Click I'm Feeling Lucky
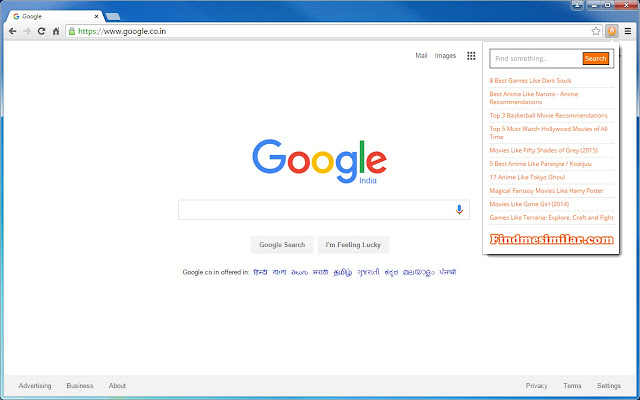This screenshot has height=400, width=640. (353, 245)
